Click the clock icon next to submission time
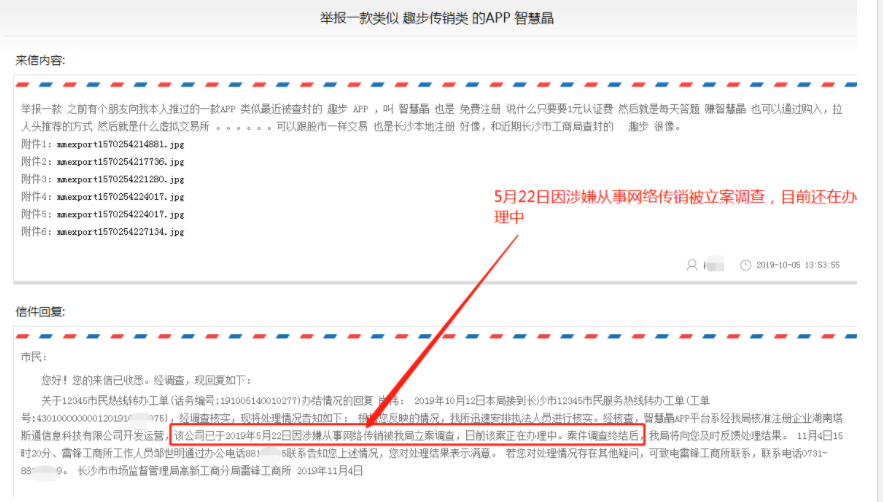Image resolution: width=883 pixels, height=502 pixels. [745, 265]
